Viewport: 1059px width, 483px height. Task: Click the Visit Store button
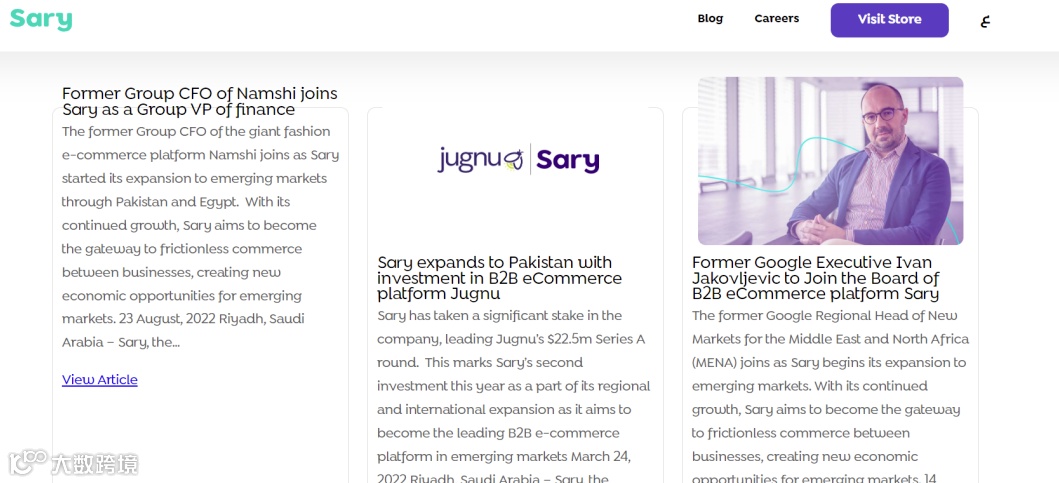[x=889, y=20]
